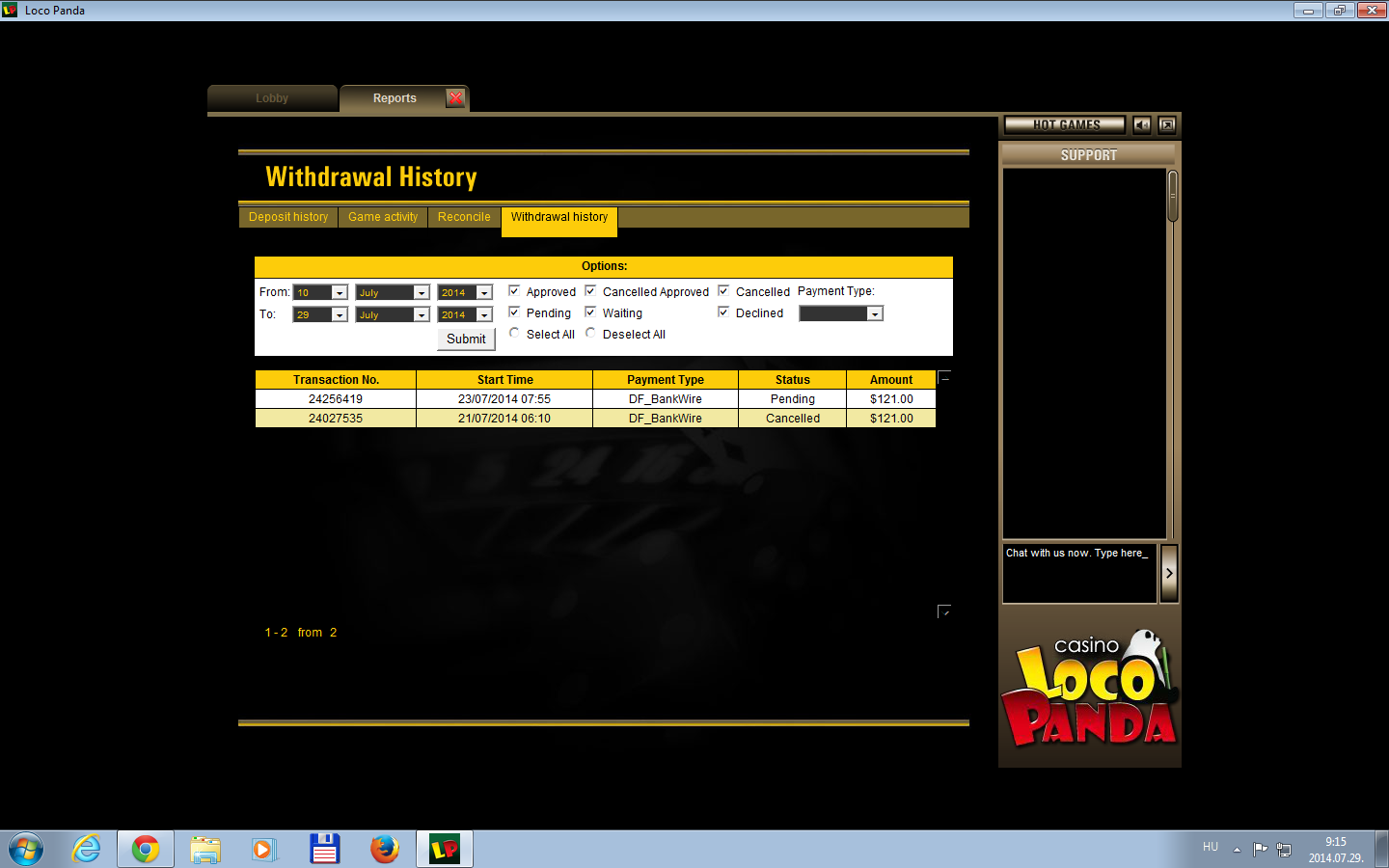
Task: Click the Loco Panda casino logo
Action: click(x=1090, y=688)
